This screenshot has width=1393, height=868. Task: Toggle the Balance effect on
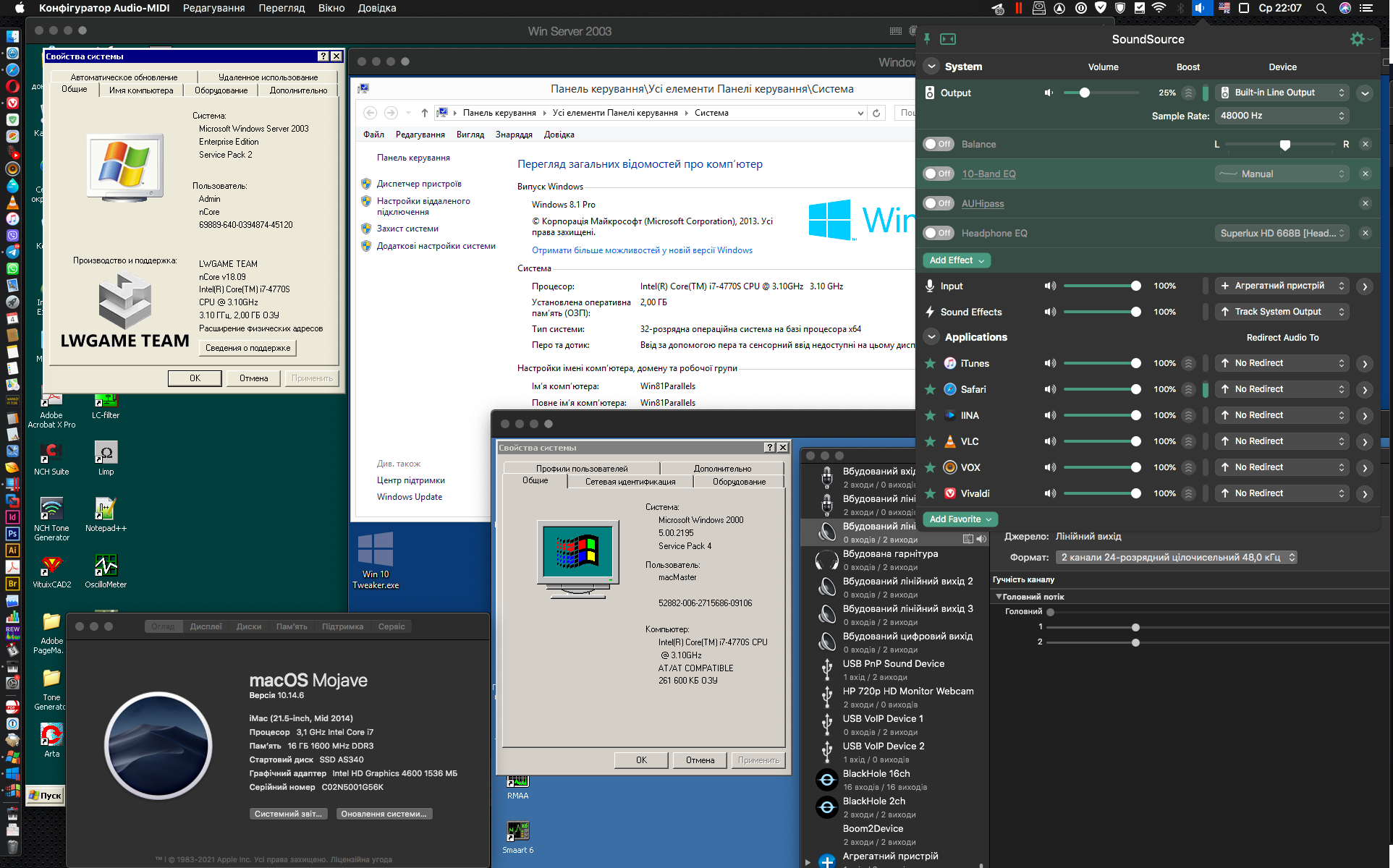[x=939, y=144]
